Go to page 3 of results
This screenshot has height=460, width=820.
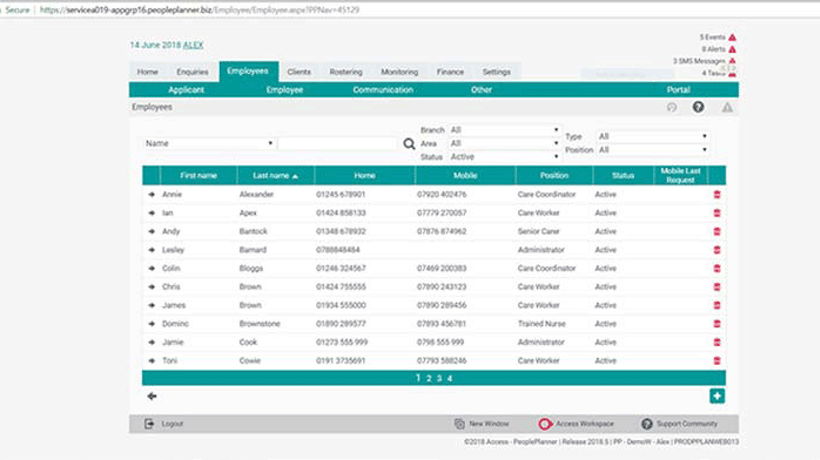[x=439, y=378]
